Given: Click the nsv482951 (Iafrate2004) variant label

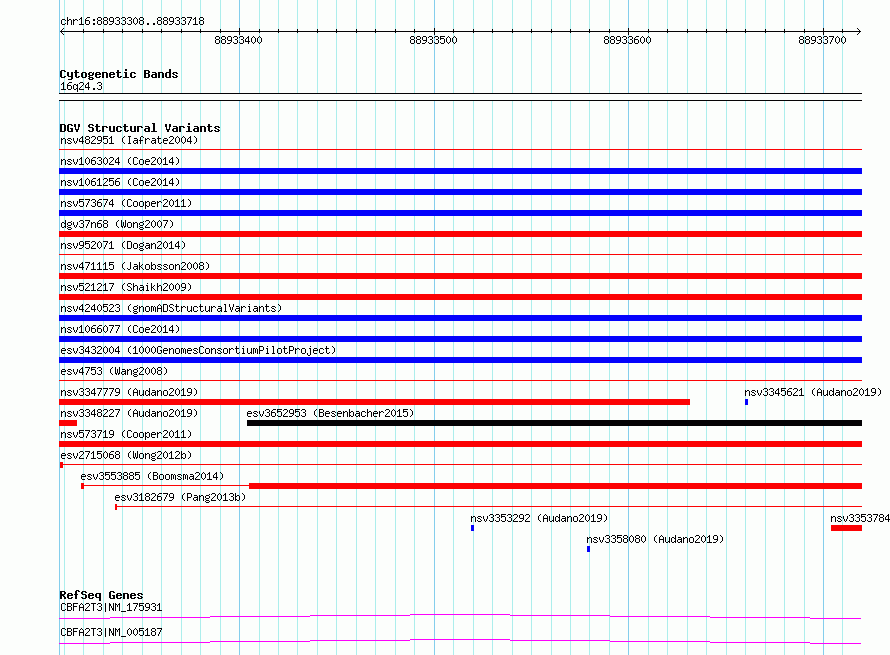Looking at the screenshot, I should click(129, 140).
